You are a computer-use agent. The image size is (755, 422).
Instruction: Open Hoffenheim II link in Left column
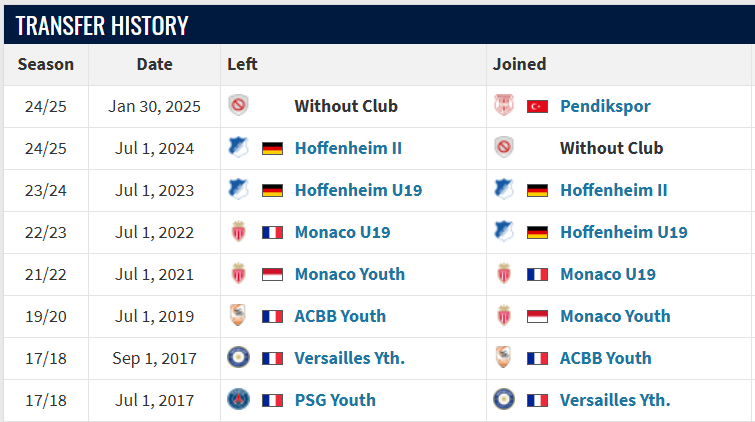coord(348,148)
